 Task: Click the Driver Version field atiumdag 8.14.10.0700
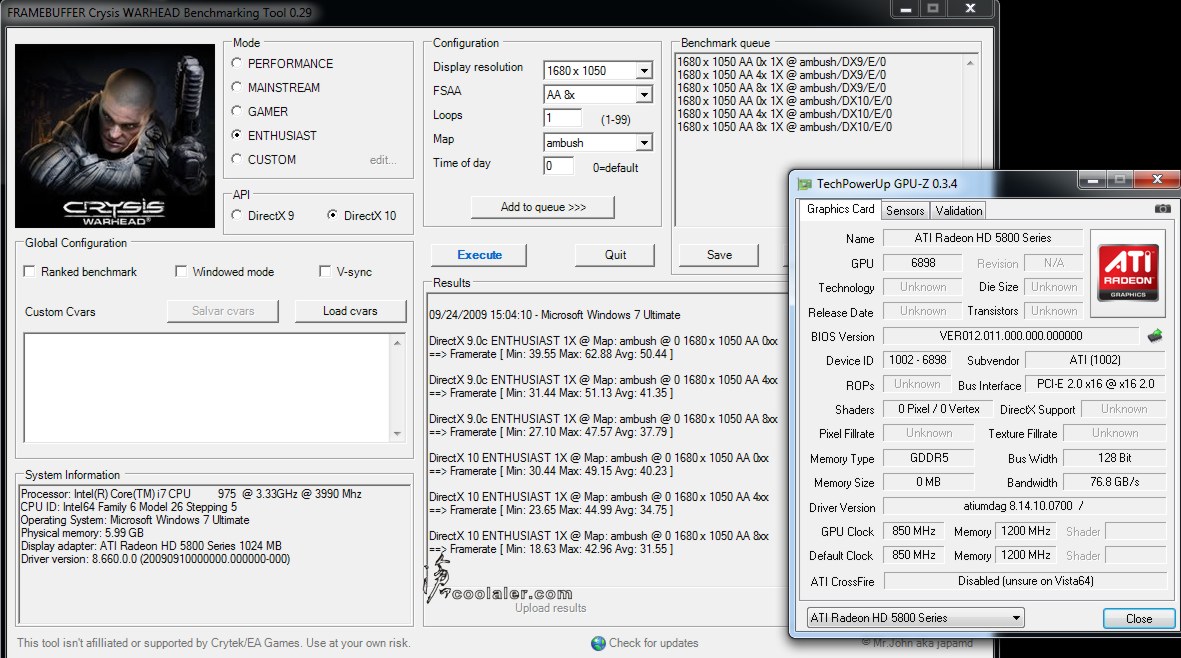pos(1024,506)
